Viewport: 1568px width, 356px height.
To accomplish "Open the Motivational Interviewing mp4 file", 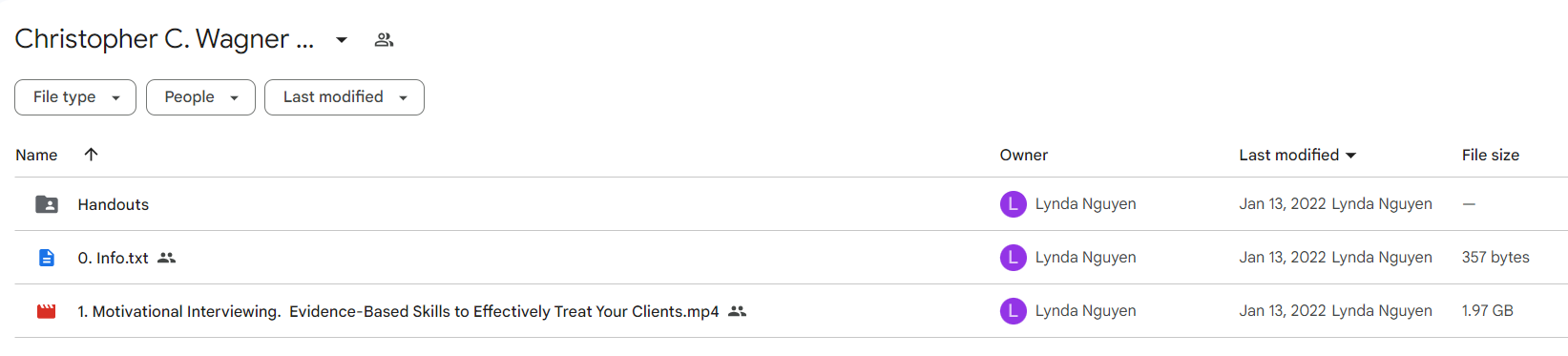I will pyautogui.click(x=398, y=311).
